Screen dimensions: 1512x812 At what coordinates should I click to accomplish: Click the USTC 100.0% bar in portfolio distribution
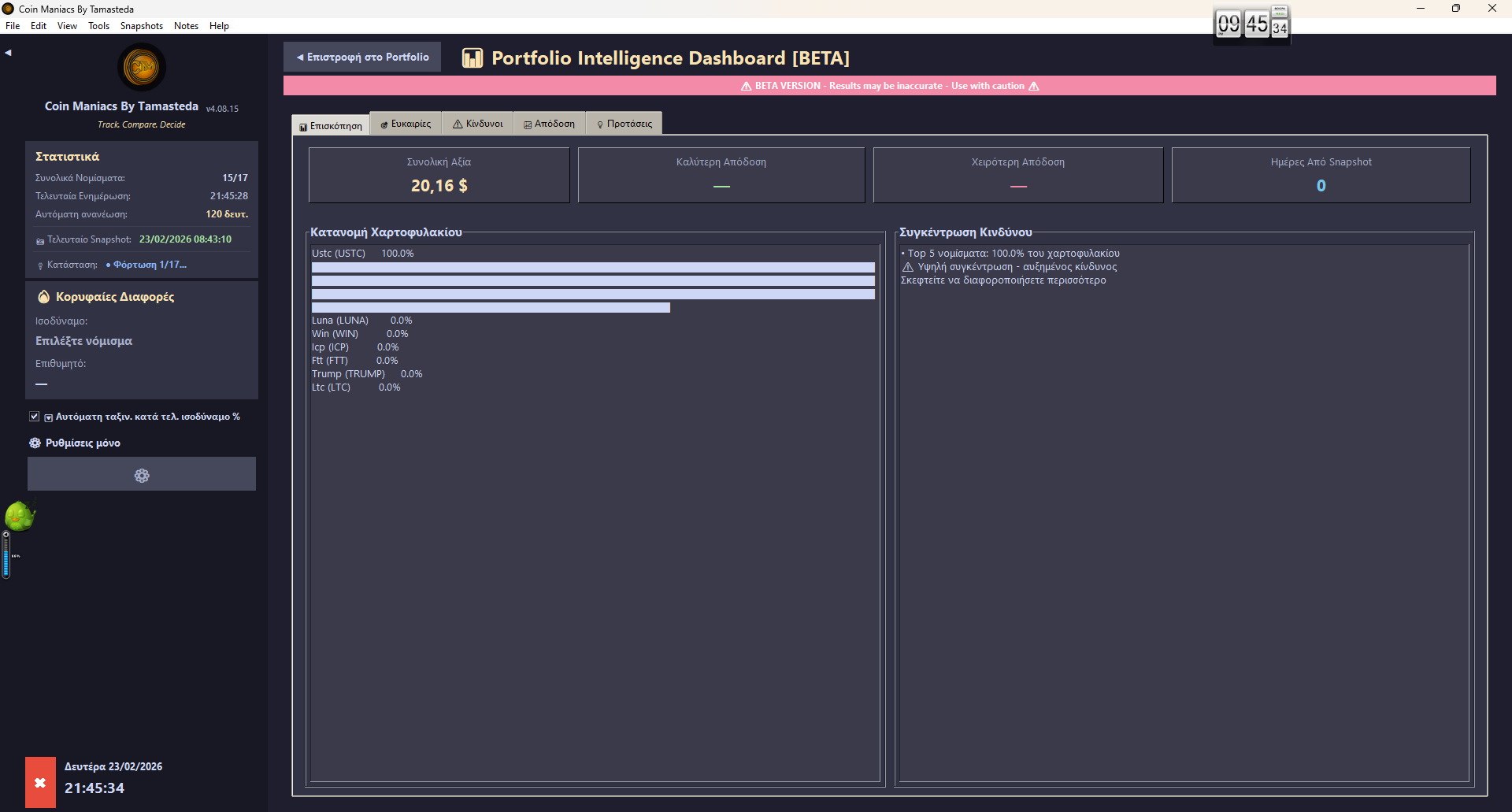[x=591, y=267]
